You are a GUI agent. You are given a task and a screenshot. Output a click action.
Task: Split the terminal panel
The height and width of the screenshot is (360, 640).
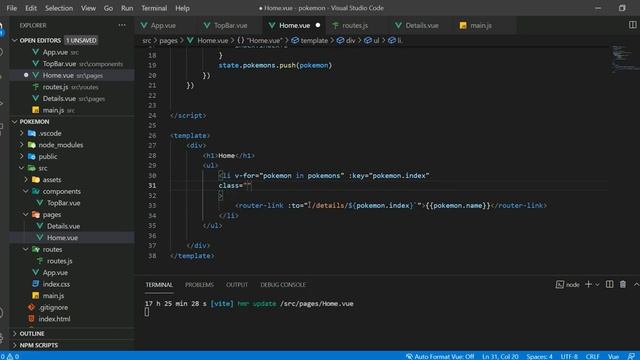point(609,284)
